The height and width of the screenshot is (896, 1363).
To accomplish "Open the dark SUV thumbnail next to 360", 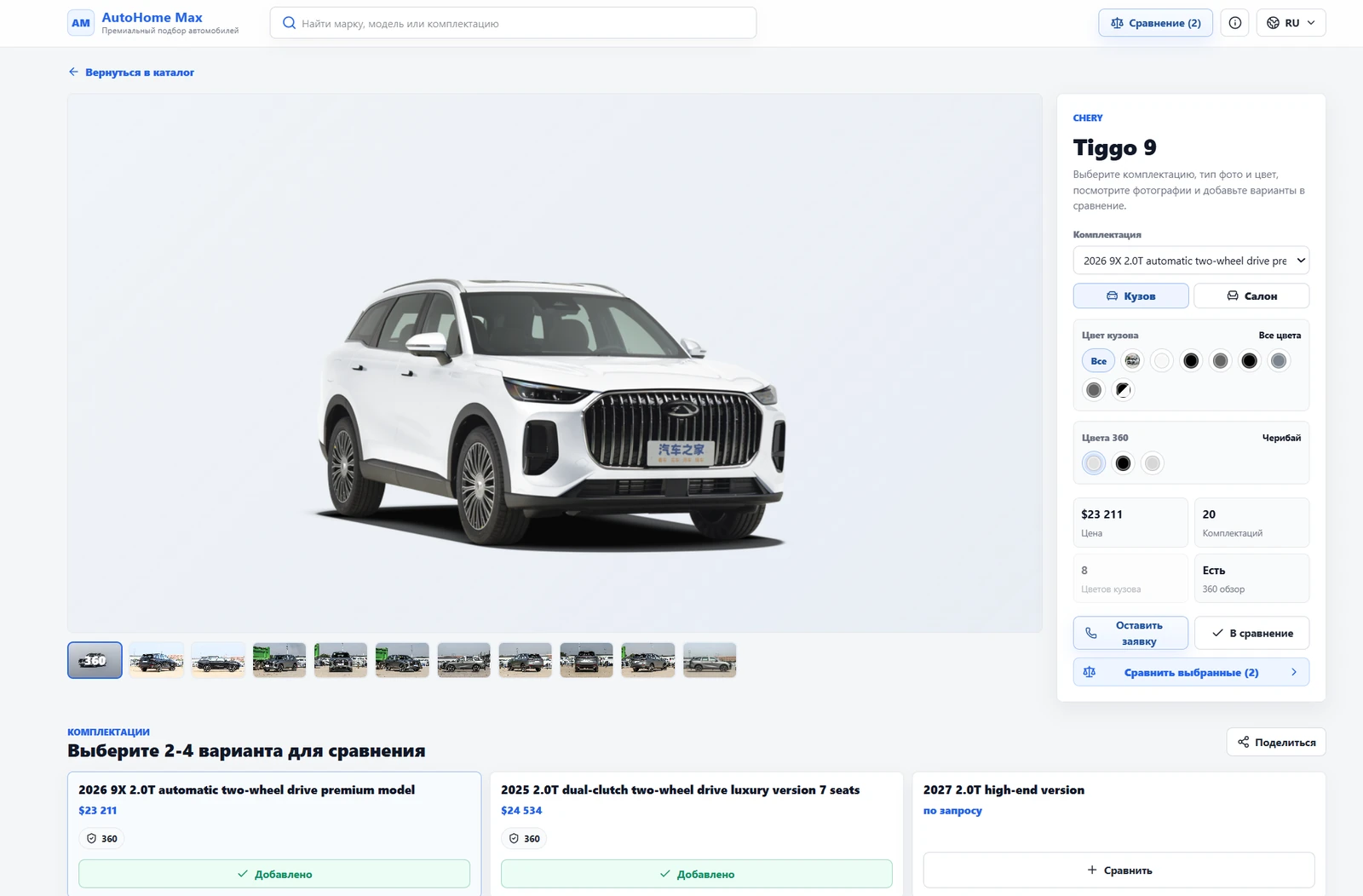I will pos(157,660).
